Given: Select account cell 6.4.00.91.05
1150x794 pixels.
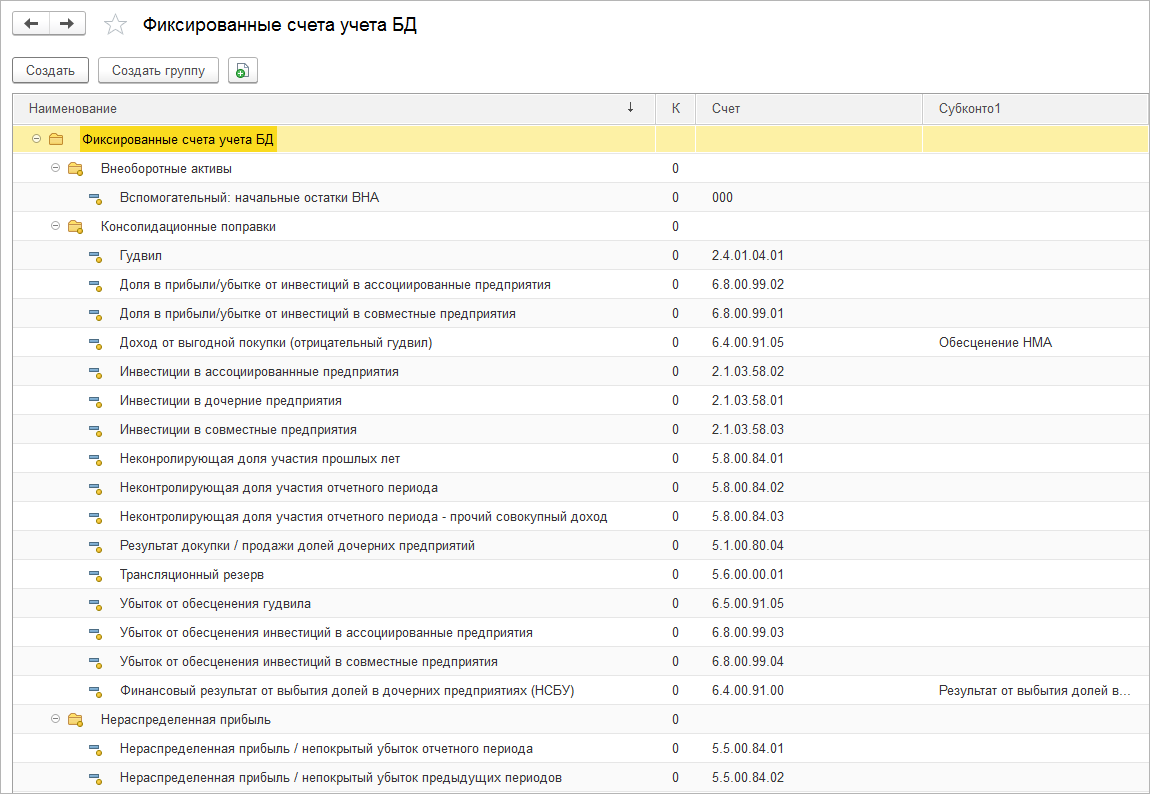Looking at the screenshot, I should pos(748,343).
